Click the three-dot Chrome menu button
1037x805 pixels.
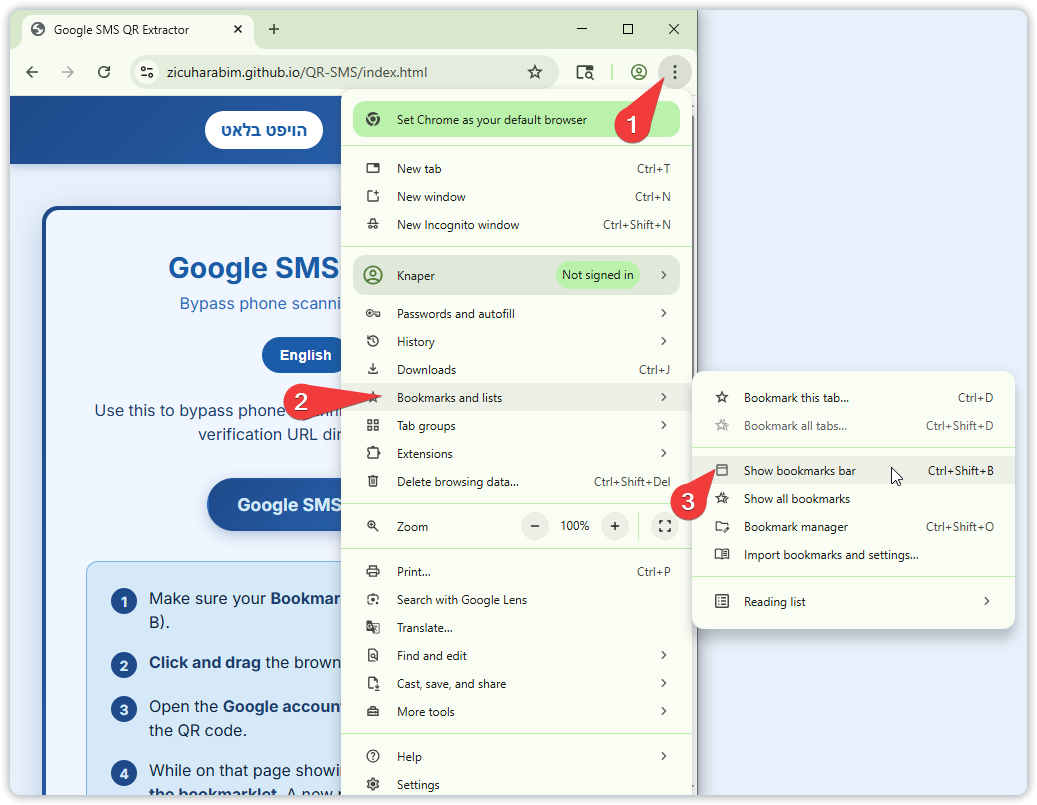(x=675, y=72)
